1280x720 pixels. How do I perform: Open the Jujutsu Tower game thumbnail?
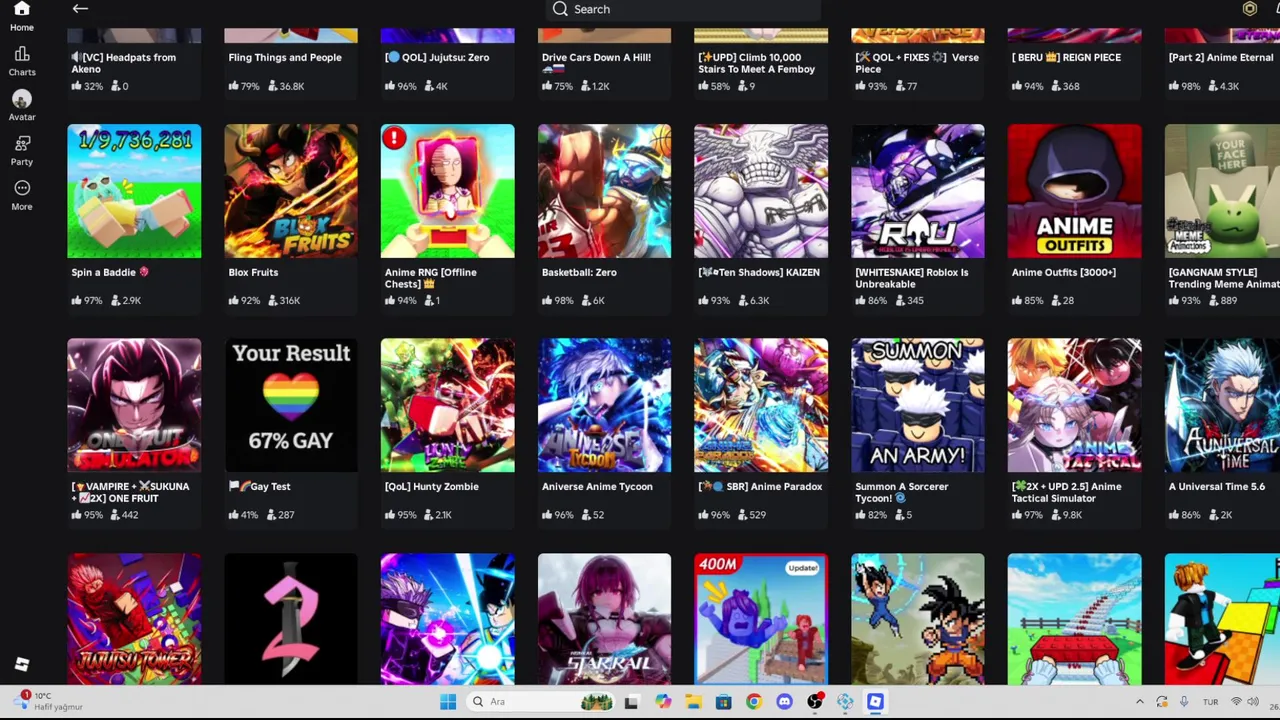click(x=134, y=619)
